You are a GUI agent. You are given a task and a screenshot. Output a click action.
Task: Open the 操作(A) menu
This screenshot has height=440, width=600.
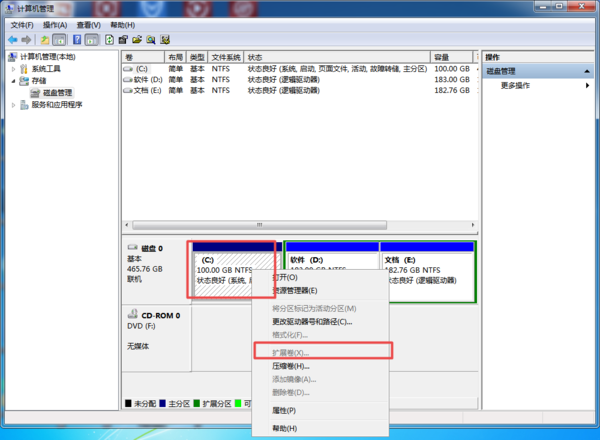tap(55, 25)
